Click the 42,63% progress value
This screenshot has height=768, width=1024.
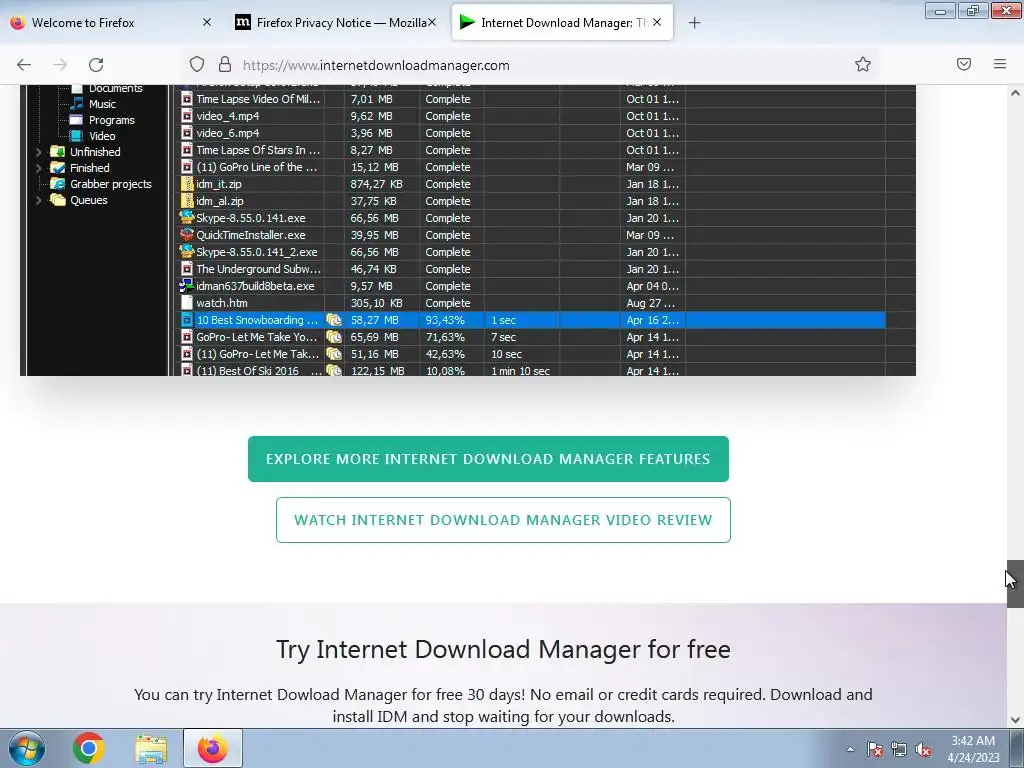pyautogui.click(x=445, y=354)
